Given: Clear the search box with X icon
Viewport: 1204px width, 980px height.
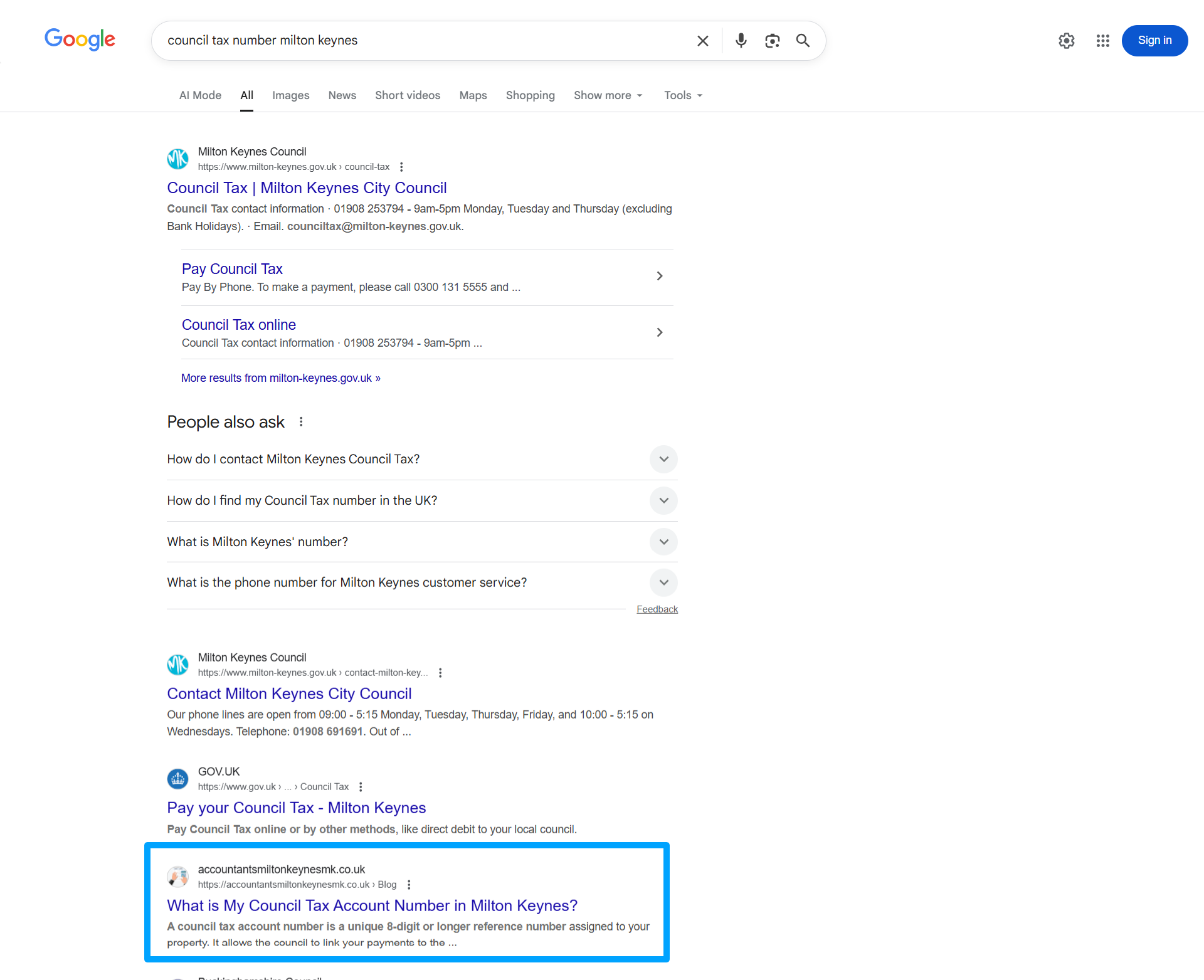Looking at the screenshot, I should (x=702, y=41).
